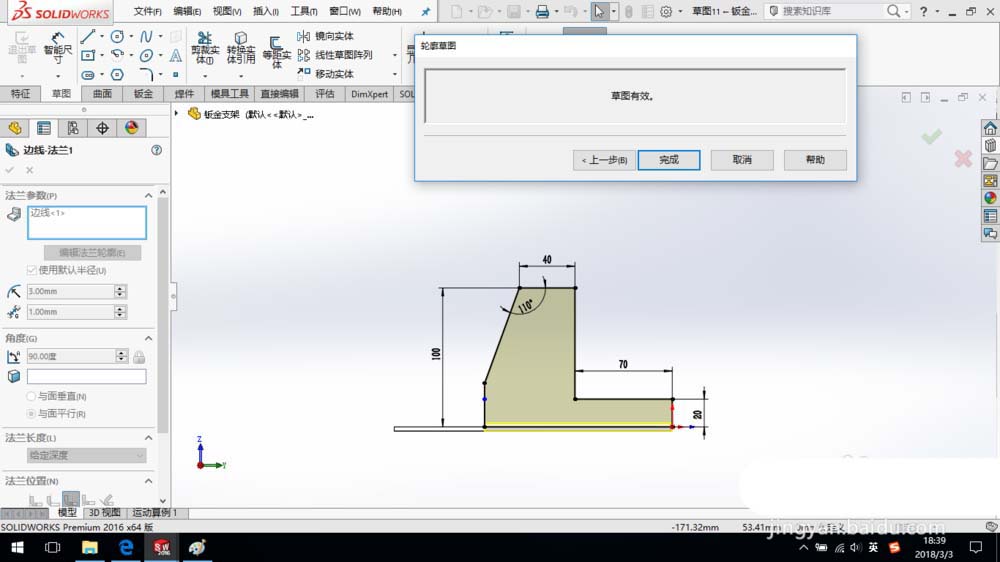The image size is (1000, 562).
Task: Click Offset Entities (等距实体) tool
Action: click(277, 52)
